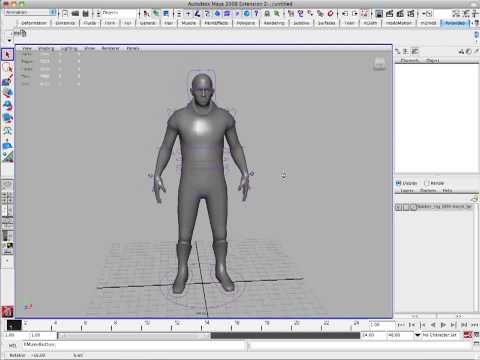This screenshot has height=360, width=480.
Task: Play the animation forwards
Action: [443, 324]
